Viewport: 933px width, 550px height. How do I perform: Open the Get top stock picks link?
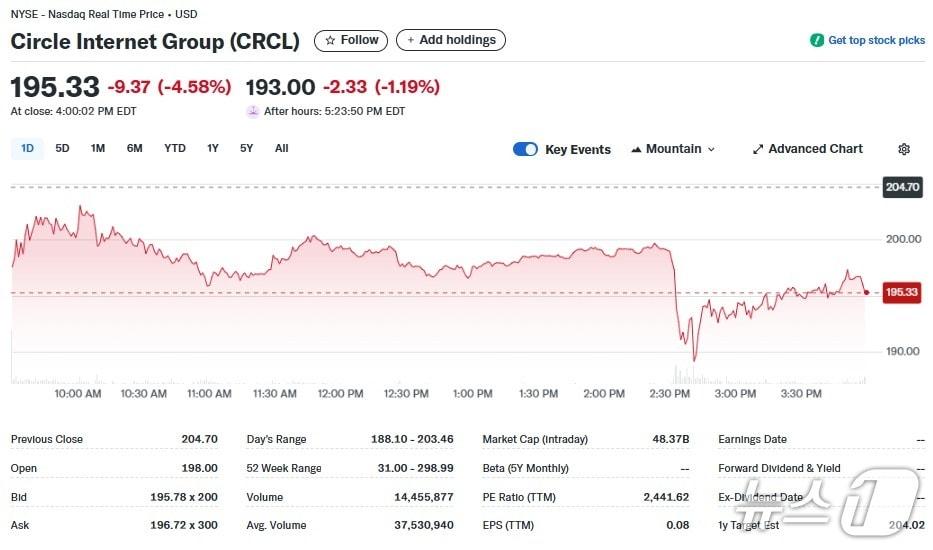[876, 40]
